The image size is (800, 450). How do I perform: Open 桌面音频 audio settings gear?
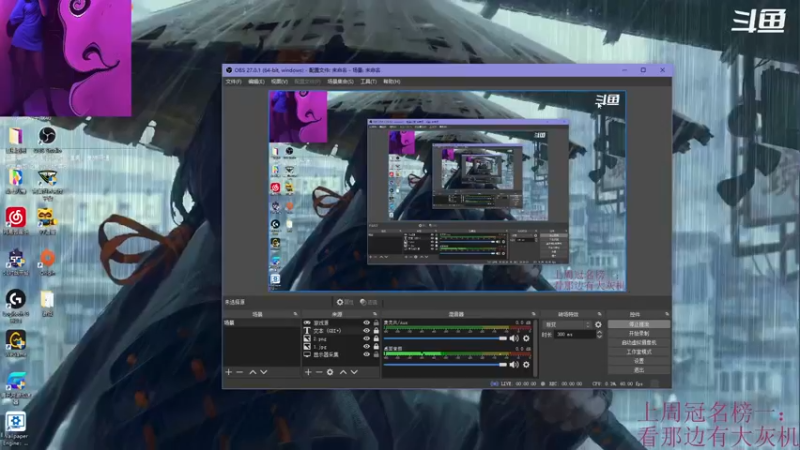[x=526, y=364]
